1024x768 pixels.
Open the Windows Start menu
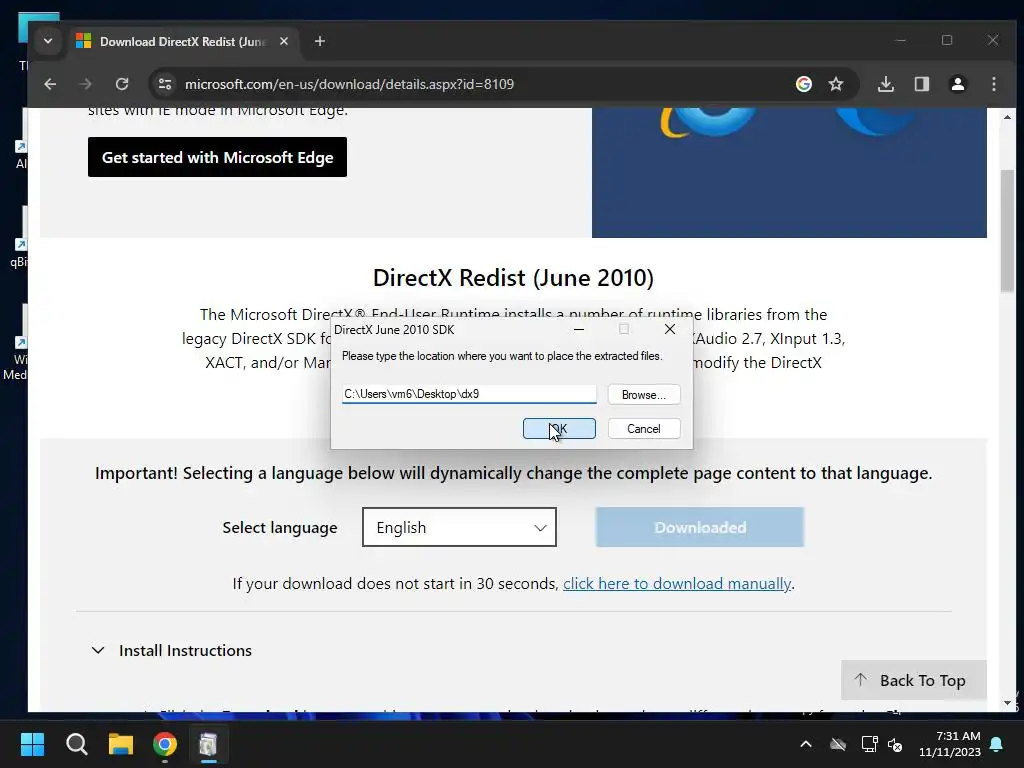32,744
